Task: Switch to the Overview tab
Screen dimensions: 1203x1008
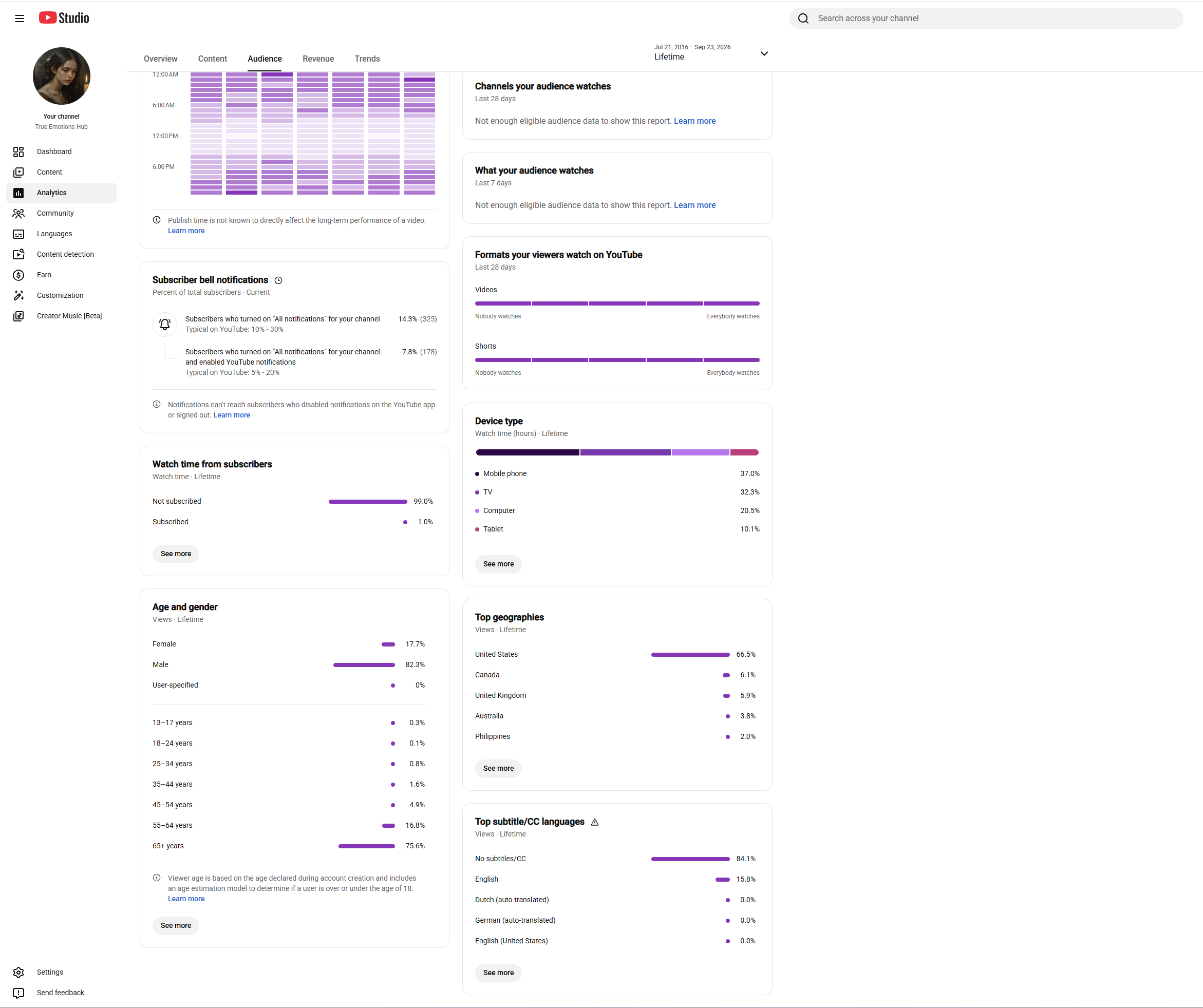Action: 160,59
